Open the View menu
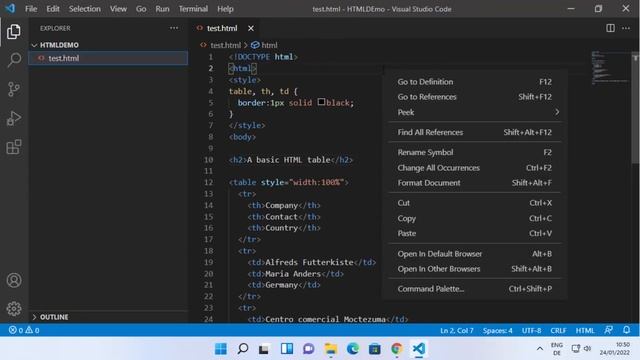Screen dimensions: 640x360 (118, 9)
